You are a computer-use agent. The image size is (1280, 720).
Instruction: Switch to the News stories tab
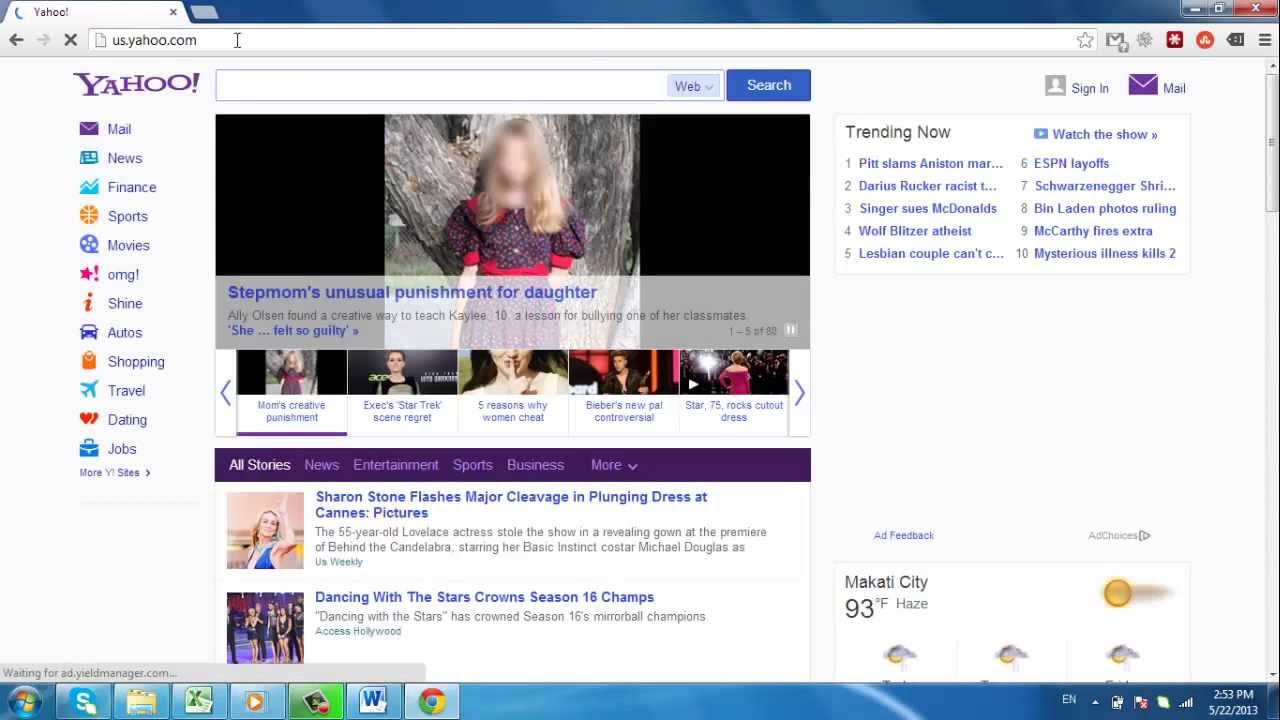pyautogui.click(x=322, y=465)
